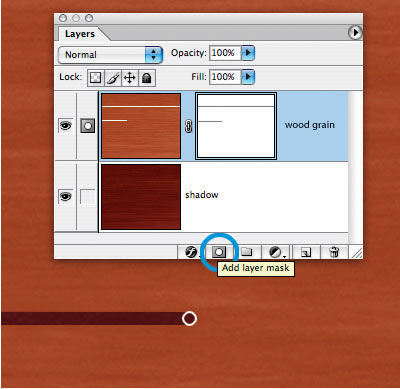Screen dimensions: 400x389
Task: Click the Add layer mask button
Action: click(219, 252)
